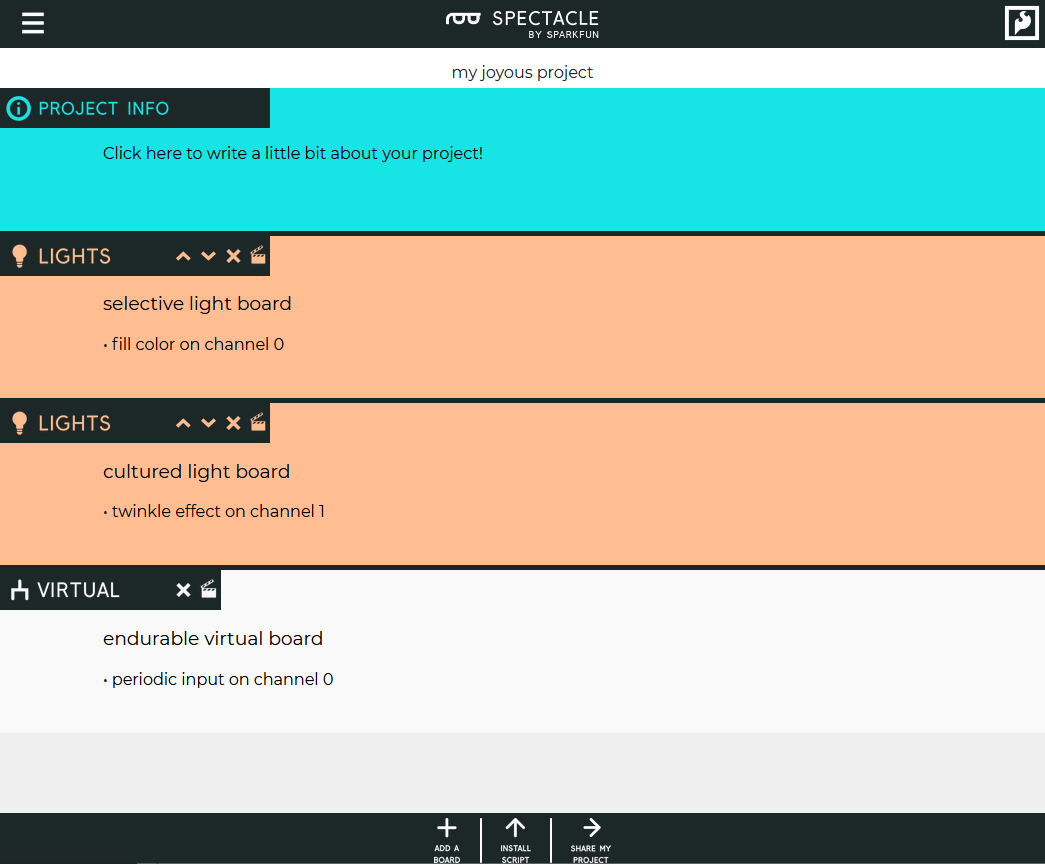Move selective light board up
The width and height of the screenshot is (1045, 864).
coord(183,256)
